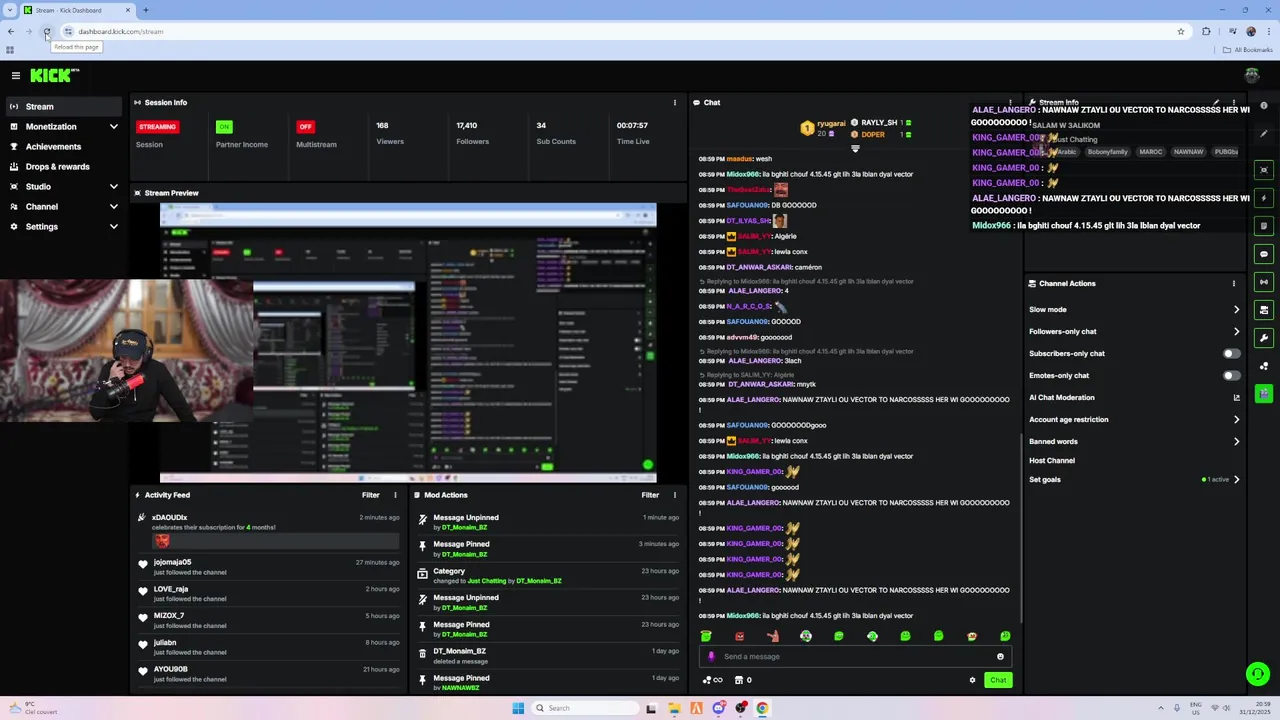The width and height of the screenshot is (1280, 720).
Task: Click the green support headset button
Action: point(1258,674)
